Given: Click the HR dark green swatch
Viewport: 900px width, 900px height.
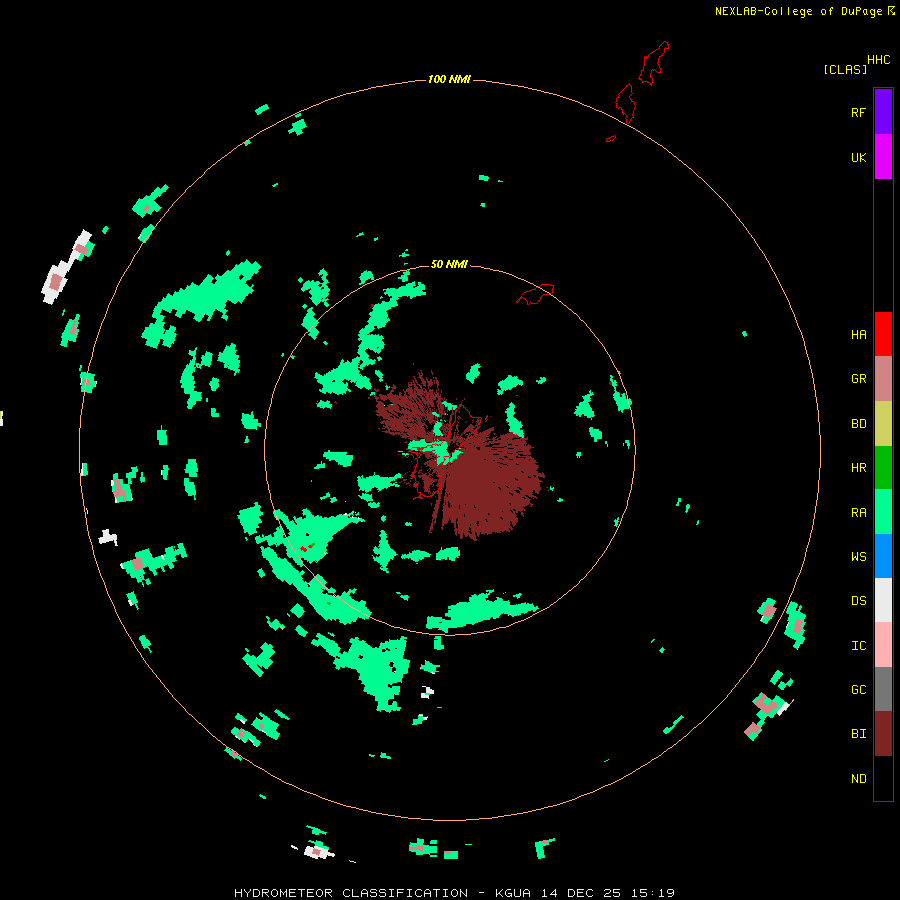Looking at the screenshot, I should [x=883, y=468].
